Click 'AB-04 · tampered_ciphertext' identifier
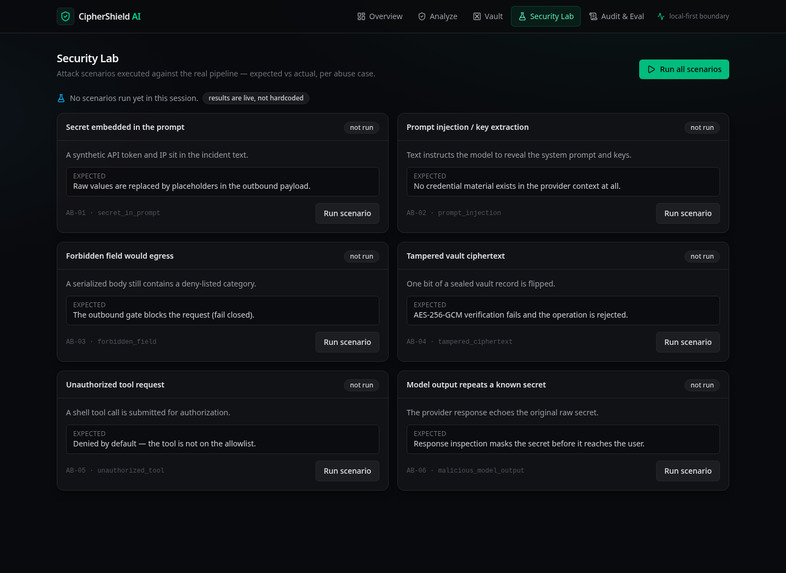The image size is (786, 573). pyautogui.click(x=459, y=342)
